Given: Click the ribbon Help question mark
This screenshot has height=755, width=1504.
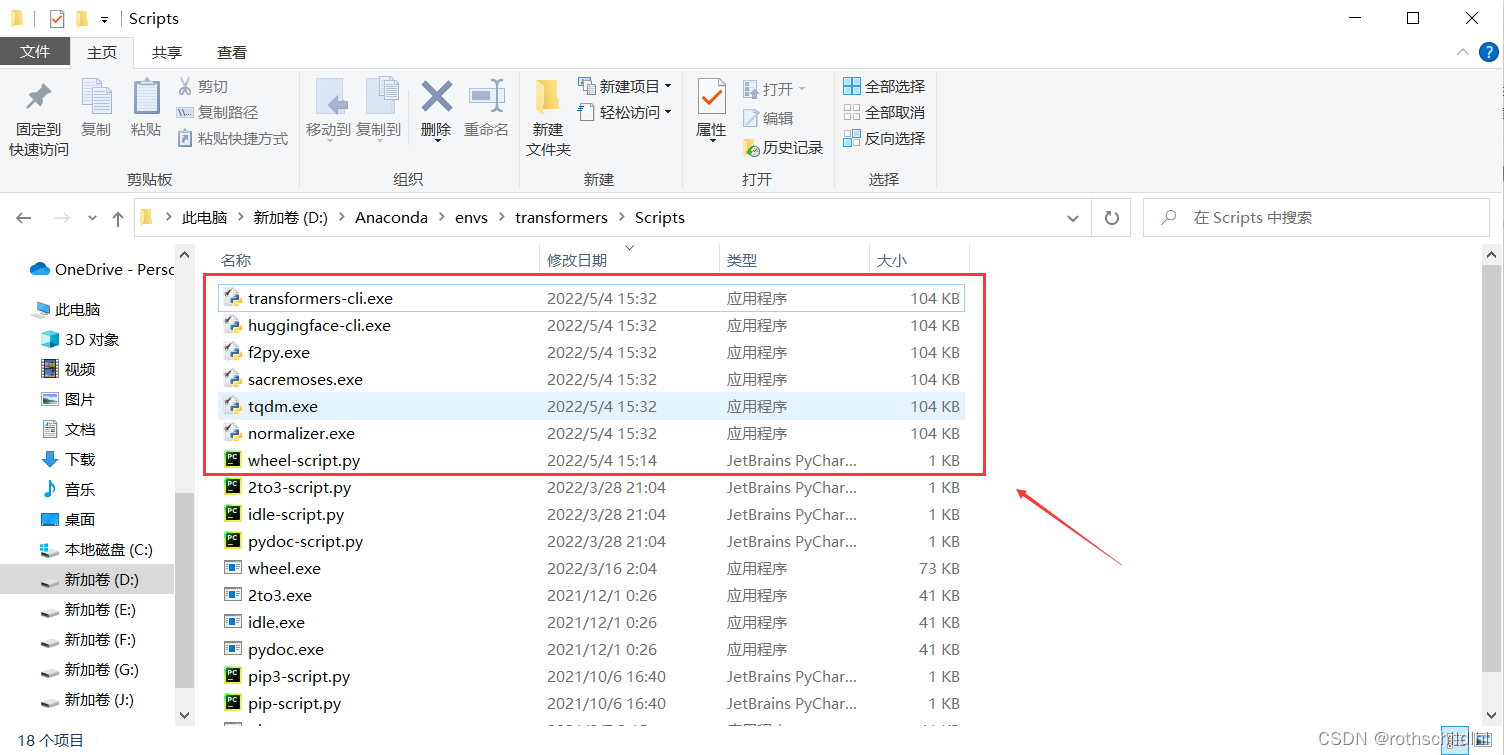Looking at the screenshot, I should coord(1490,52).
